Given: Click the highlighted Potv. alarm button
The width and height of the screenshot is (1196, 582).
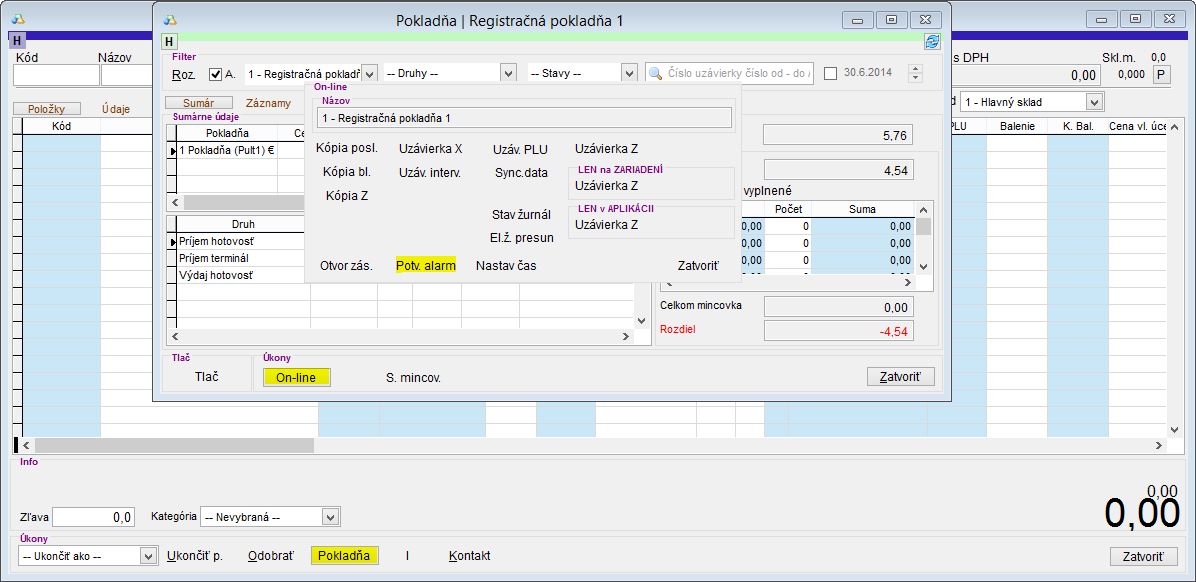Looking at the screenshot, I should (426, 265).
